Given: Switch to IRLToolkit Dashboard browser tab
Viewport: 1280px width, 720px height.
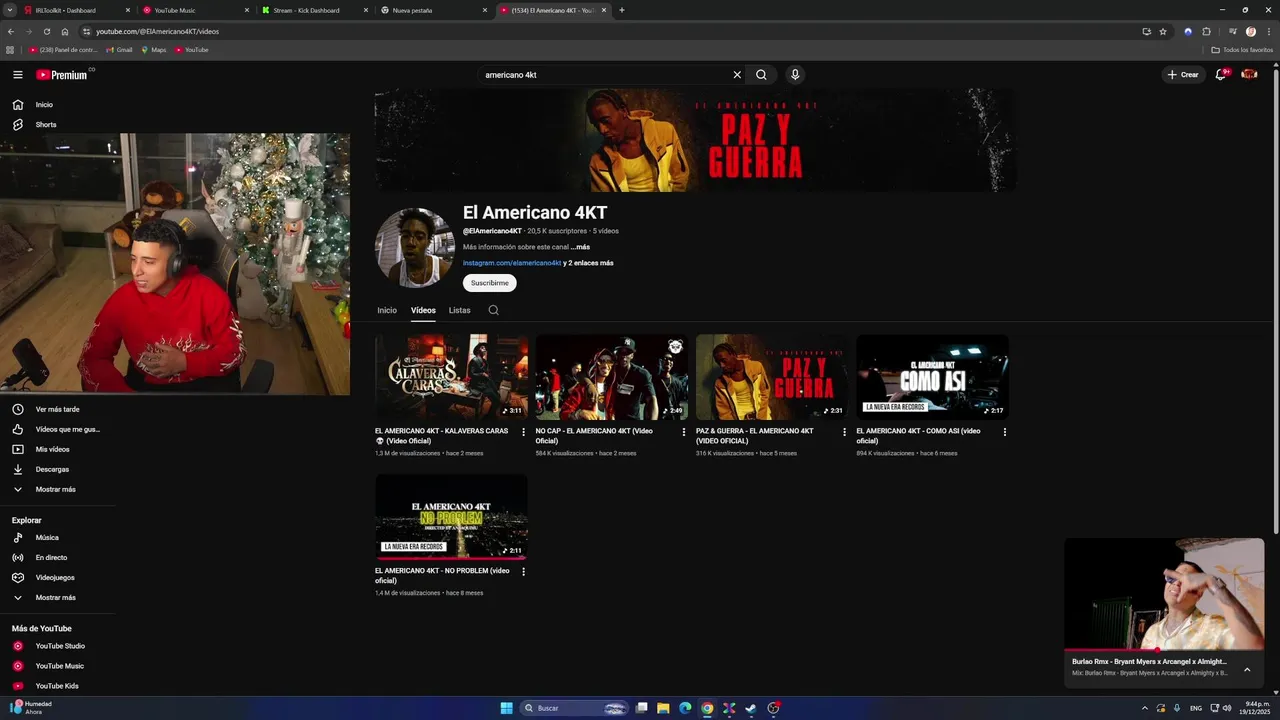Looking at the screenshot, I should (x=76, y=10).
